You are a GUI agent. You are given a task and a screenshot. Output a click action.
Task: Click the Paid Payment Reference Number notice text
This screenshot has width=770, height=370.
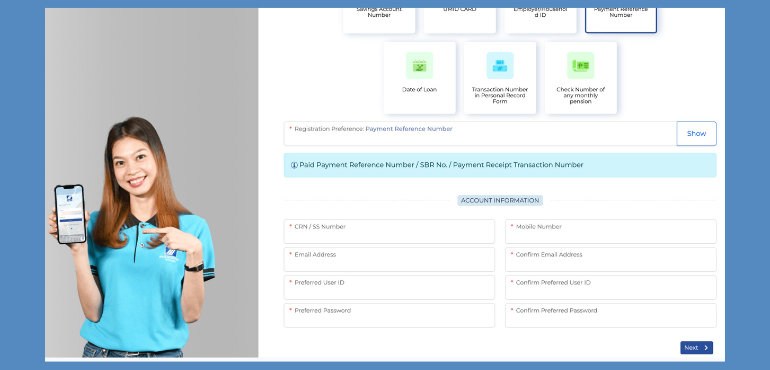[441, 165]
